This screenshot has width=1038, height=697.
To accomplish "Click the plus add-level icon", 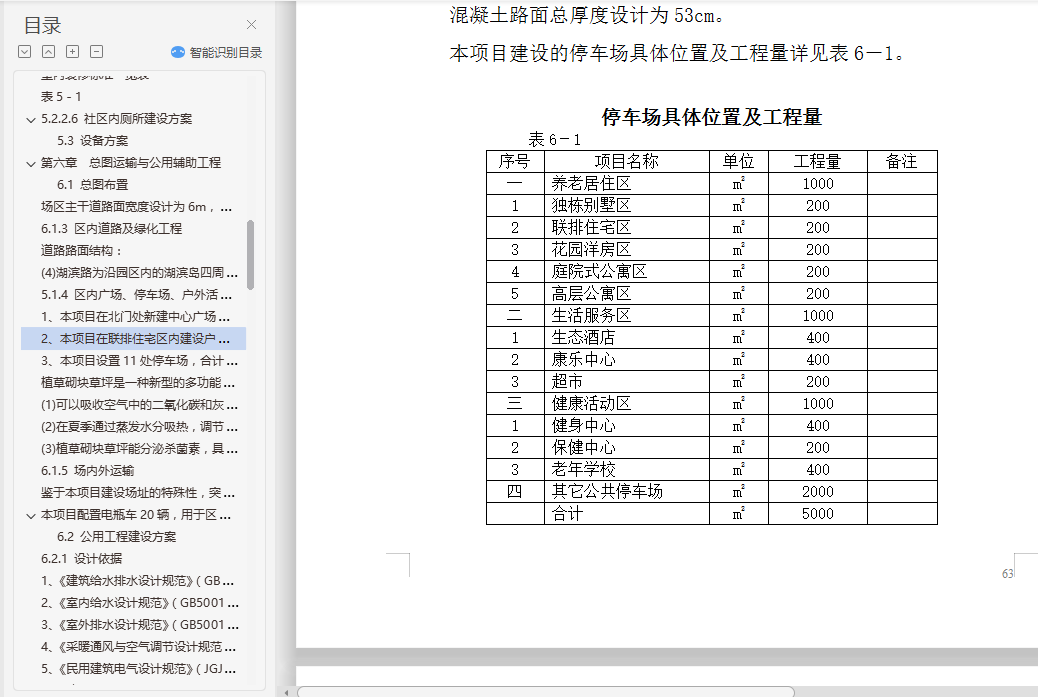I will click(x=73, y=52).
